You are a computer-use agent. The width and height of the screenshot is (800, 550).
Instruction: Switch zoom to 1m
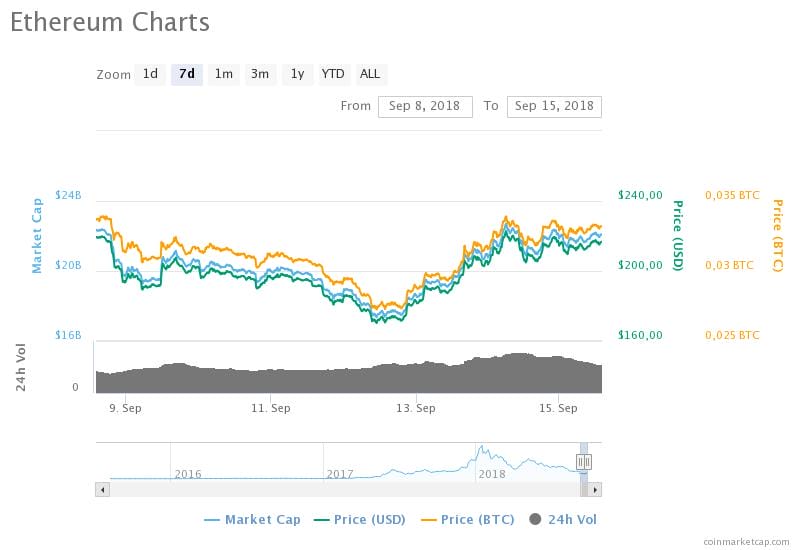pyautogui.click(x=223, y=74)
